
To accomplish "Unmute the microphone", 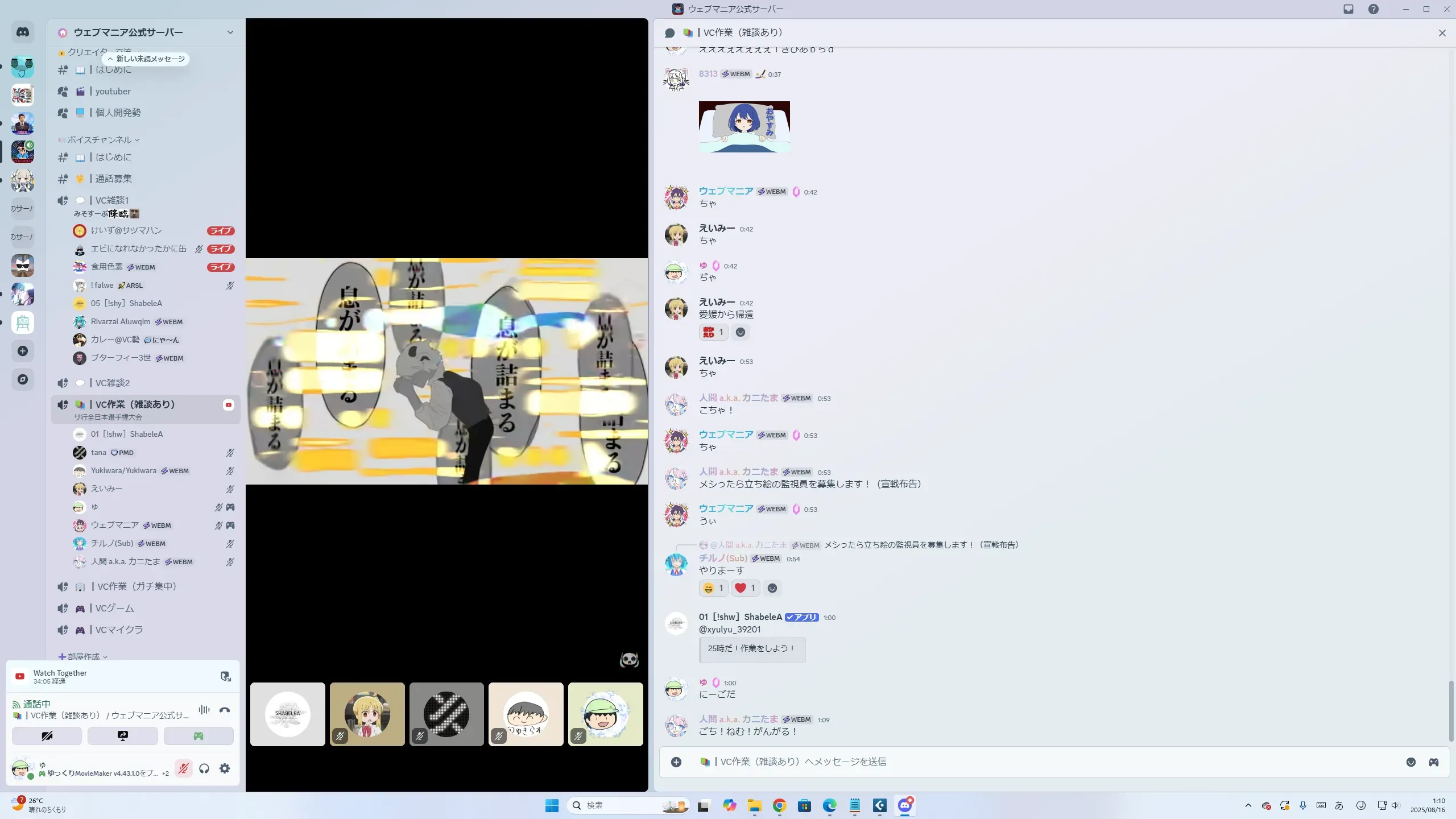I will (183, 768).
